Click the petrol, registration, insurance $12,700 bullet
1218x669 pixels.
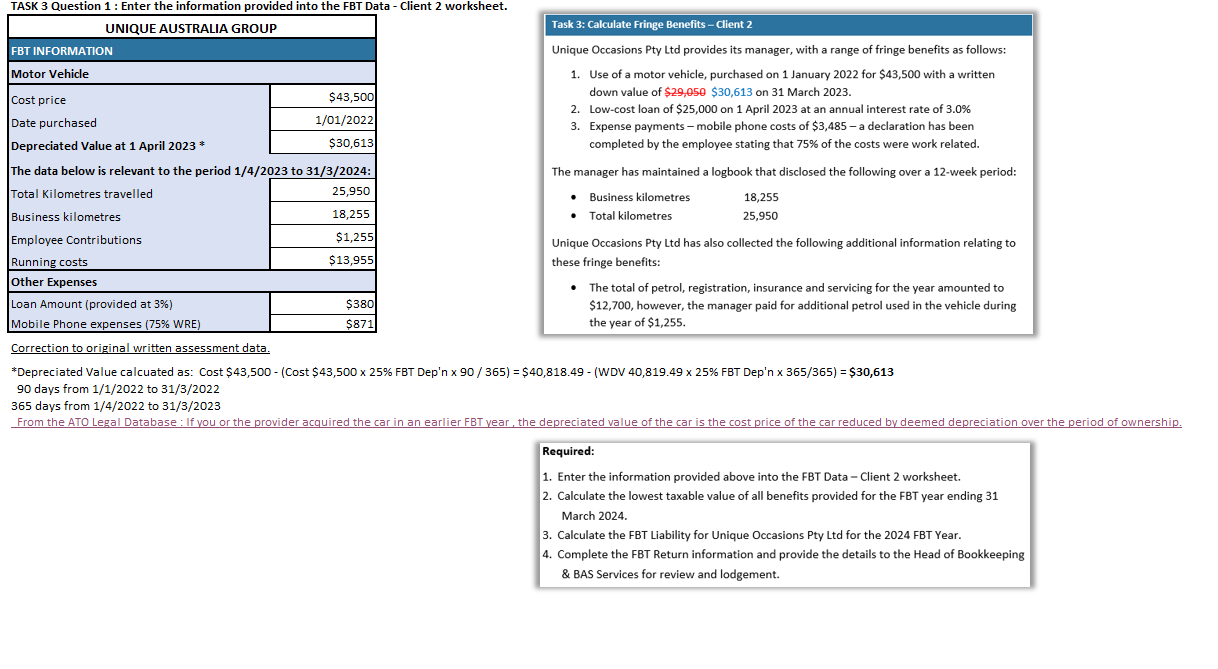[x=793, y=305]
